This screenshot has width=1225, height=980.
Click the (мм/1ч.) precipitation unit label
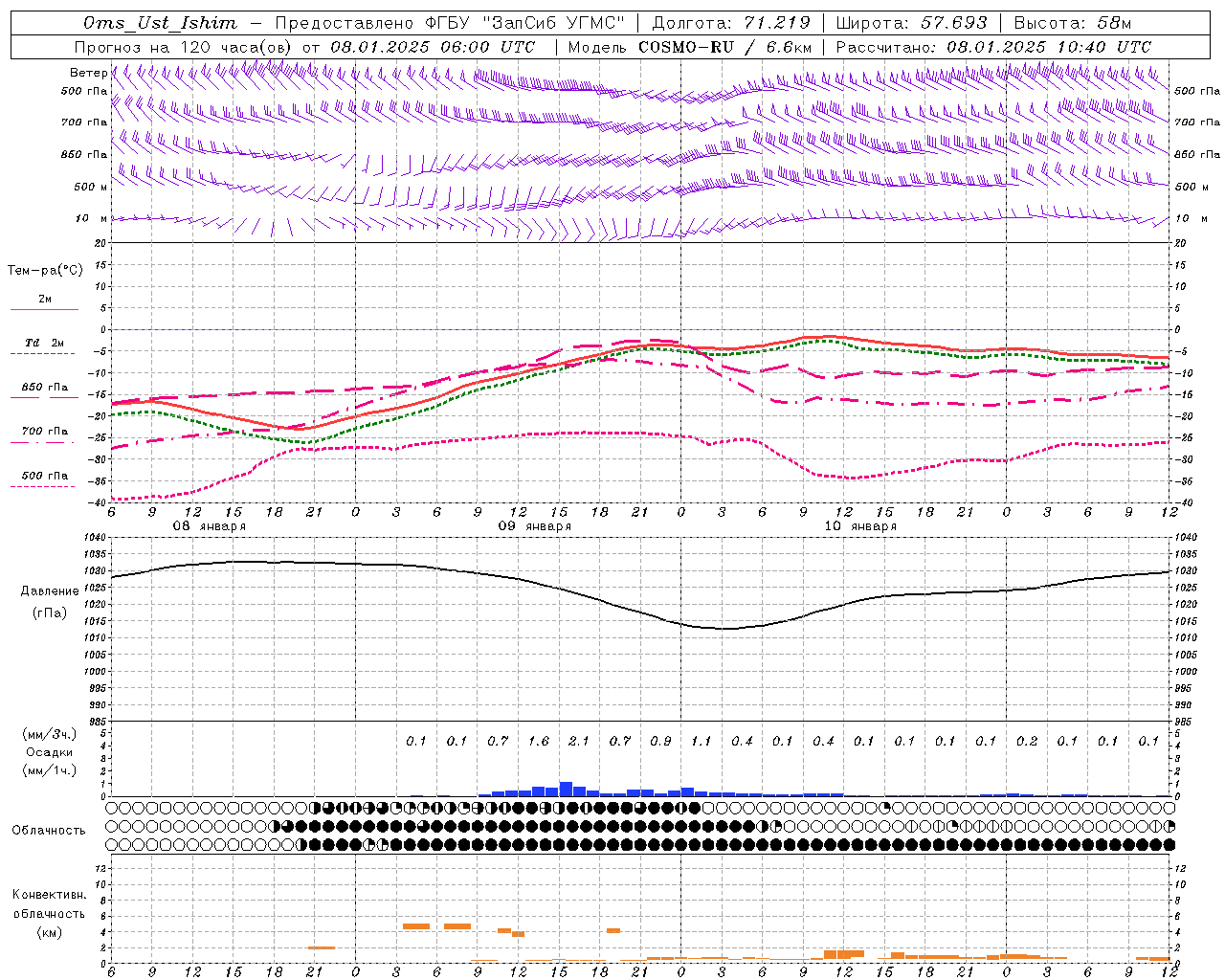(x=49, y=770)
